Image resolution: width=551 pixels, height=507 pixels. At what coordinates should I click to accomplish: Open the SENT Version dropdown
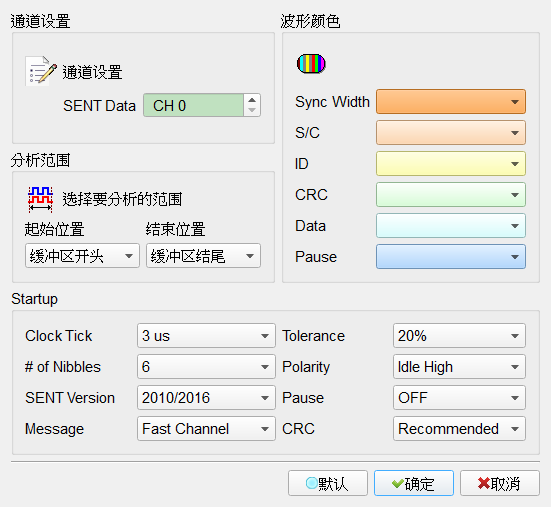pyautogui.click(x=206, y=397)
